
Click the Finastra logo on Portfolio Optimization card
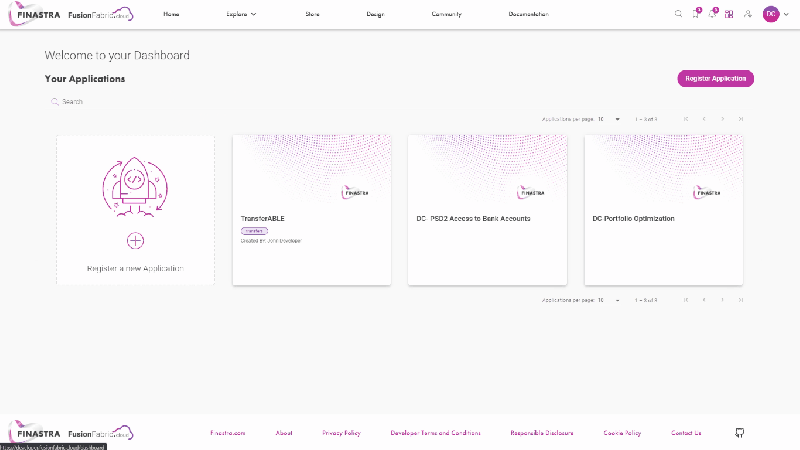pyautogui.click(x=707, y=192)
